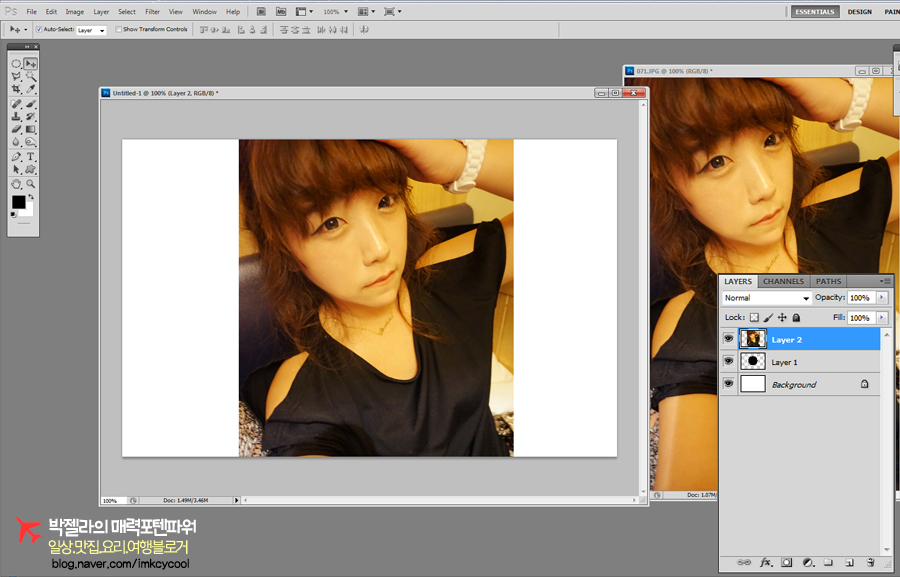This screenshot has width=900, height=577.
Task: Pick the Horizontal Type tool
Action: click(x=31, y=157)
